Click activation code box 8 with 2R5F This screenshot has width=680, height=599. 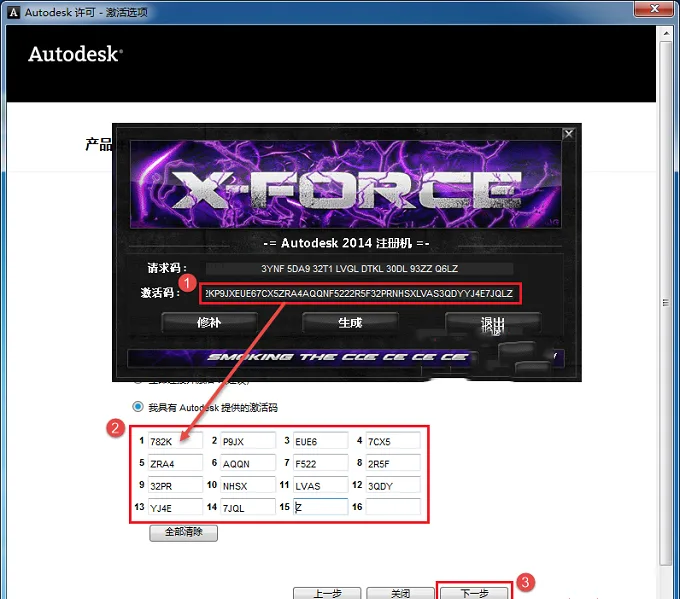tap(393, 463)
